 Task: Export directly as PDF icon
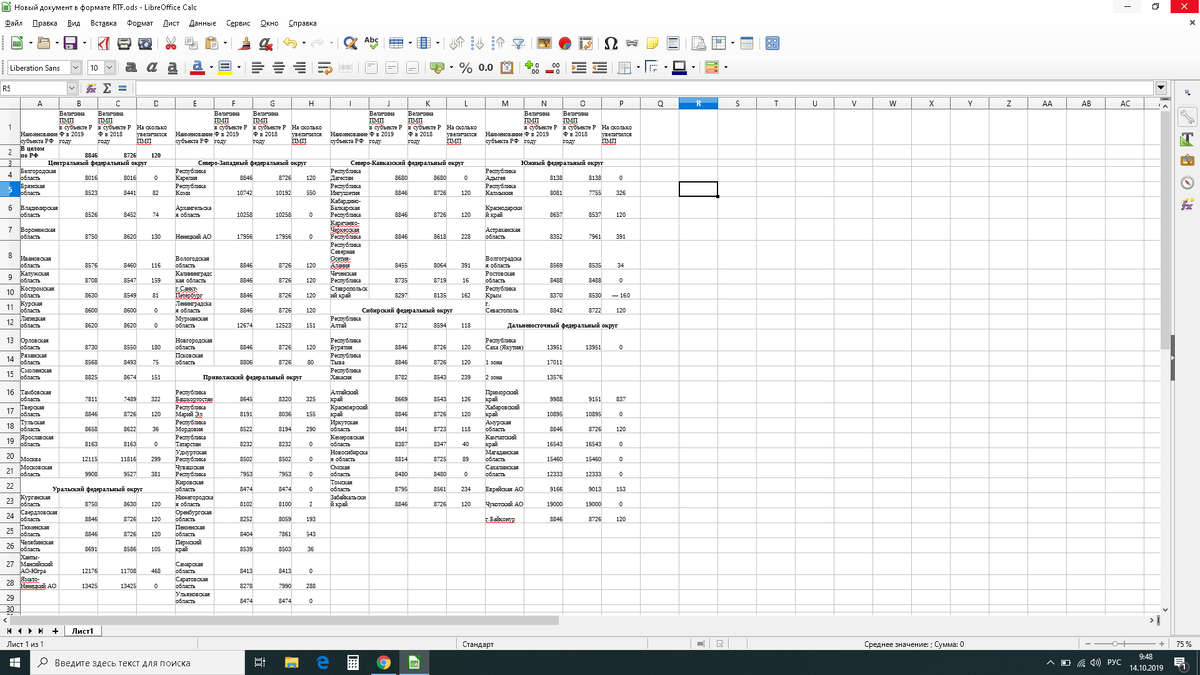coord(104,43)
